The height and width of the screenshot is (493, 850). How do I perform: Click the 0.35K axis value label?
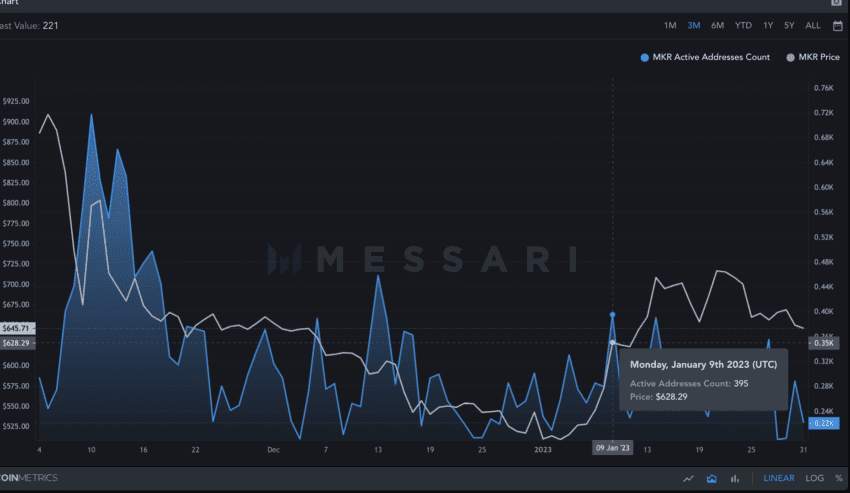click(x=824, y=343)
